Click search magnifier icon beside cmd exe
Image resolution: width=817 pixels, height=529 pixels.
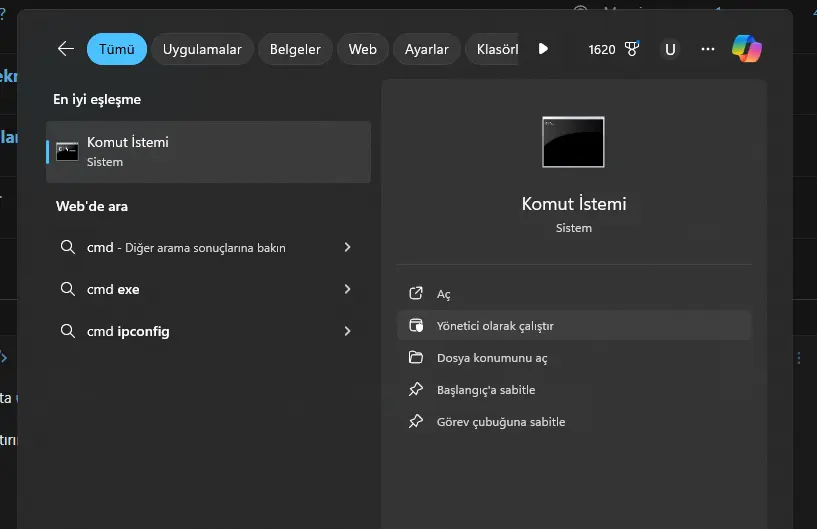pyautogui.click(x=68, y=289)
